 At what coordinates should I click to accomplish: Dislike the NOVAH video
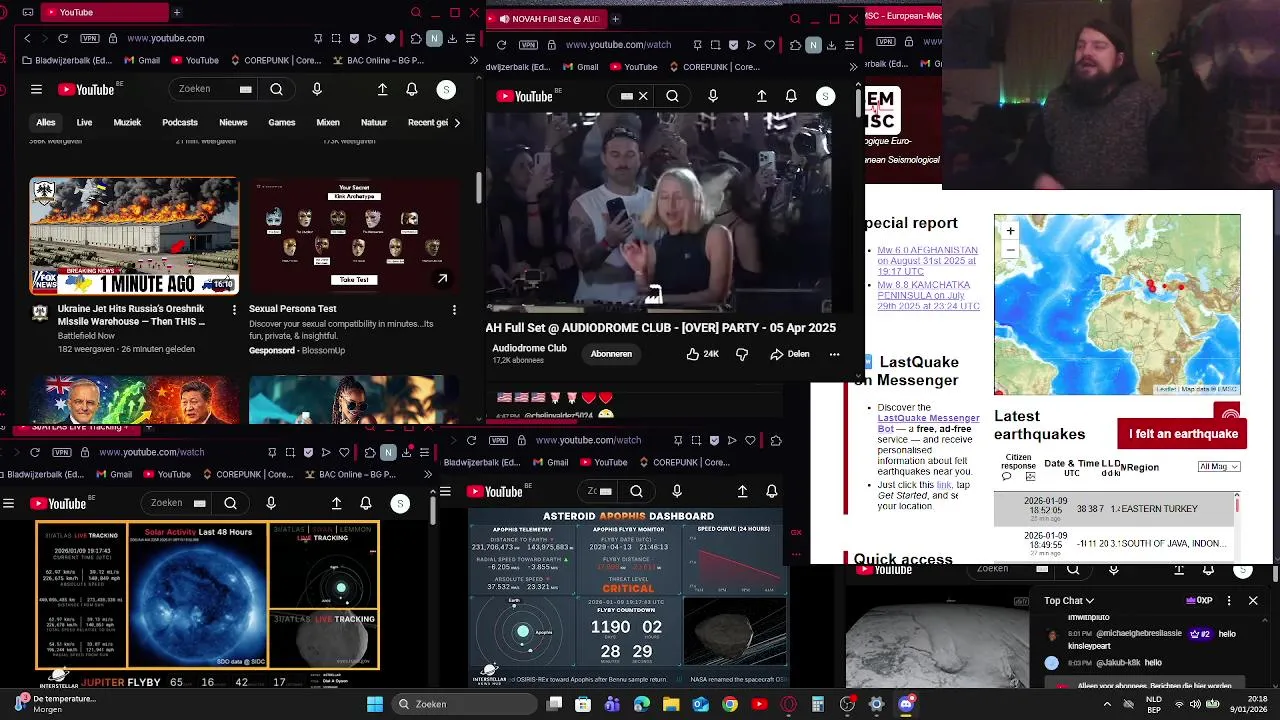[x=742, y=354]
